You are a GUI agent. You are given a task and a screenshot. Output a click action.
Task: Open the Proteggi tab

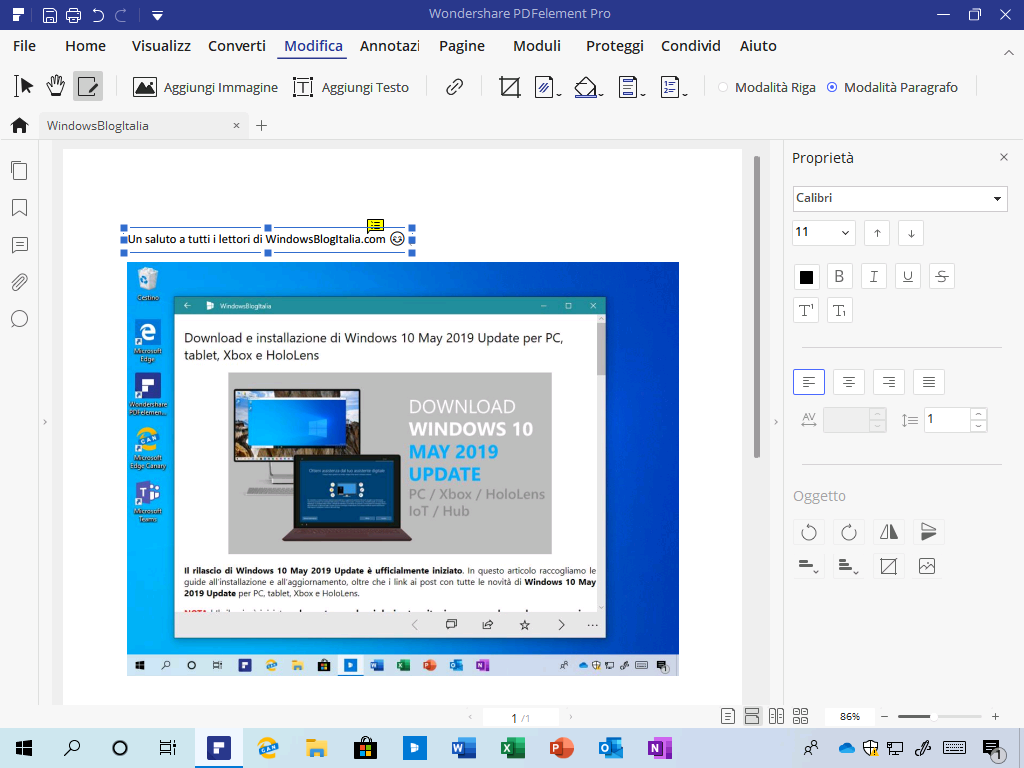615,46
